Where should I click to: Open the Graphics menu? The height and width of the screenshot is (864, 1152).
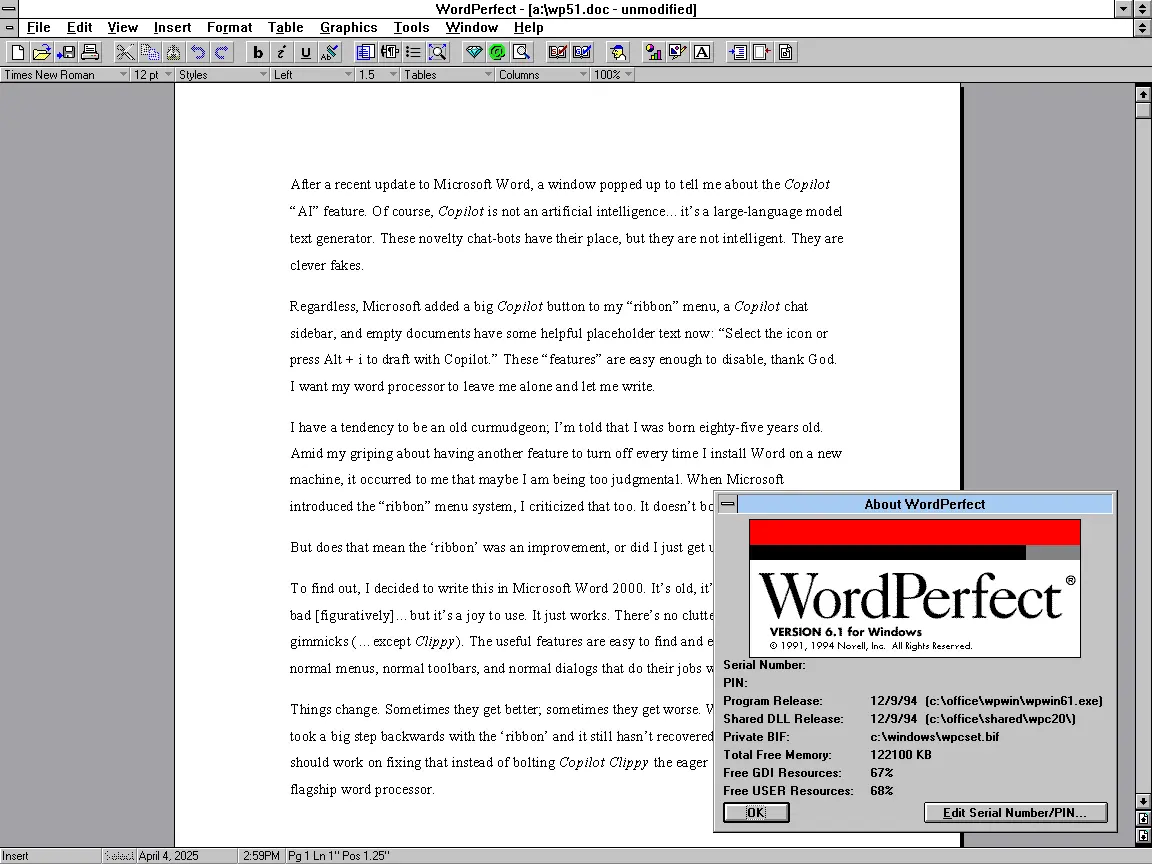click(x=348, y=27)
